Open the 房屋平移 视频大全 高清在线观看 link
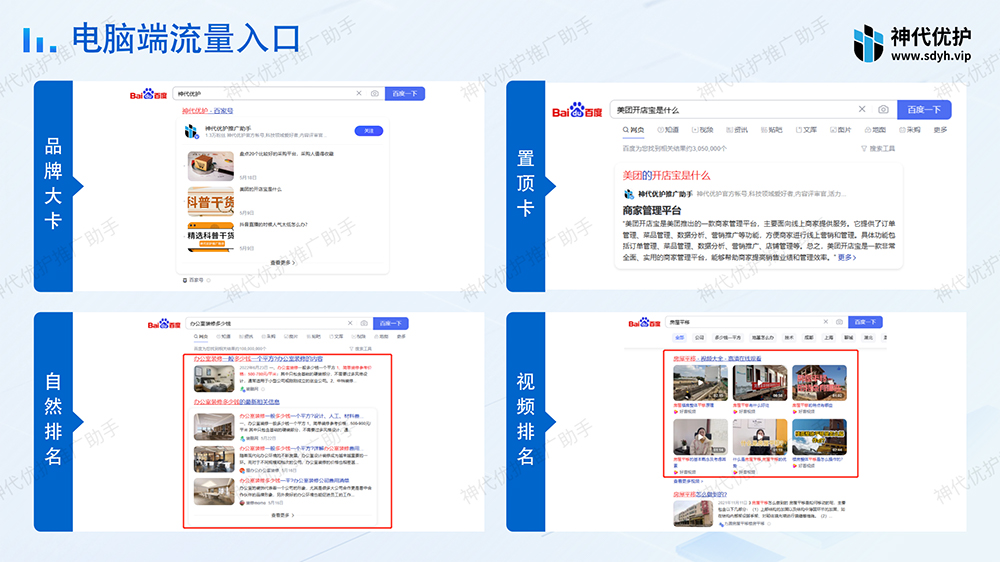The image size is (1000, 562). click(717, 359)
